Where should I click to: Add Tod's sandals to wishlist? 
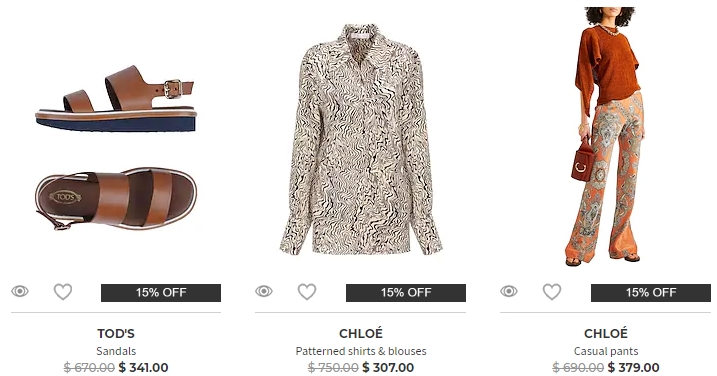click(63, 292)
